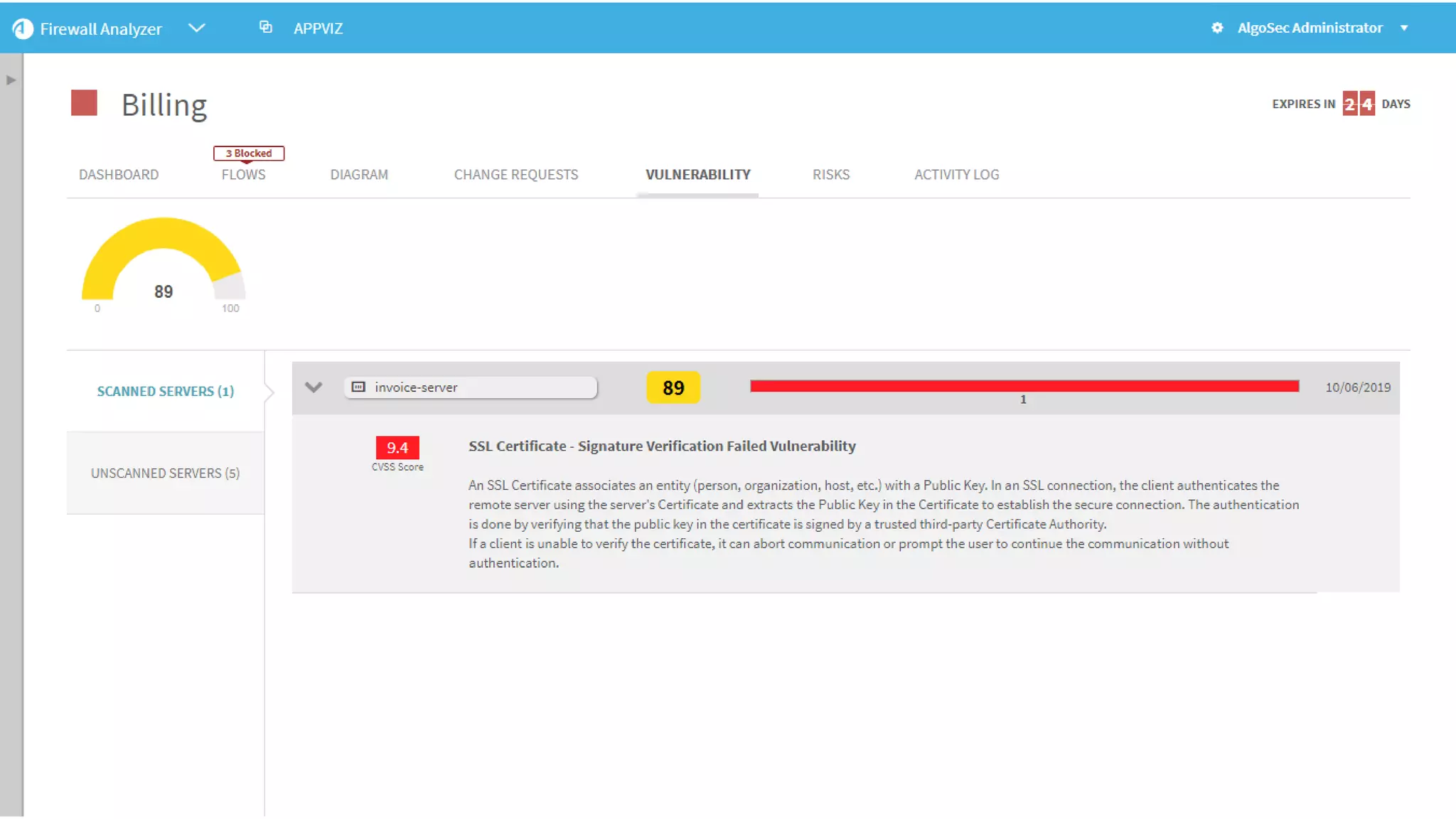Select the Risks tab
Screen dimensions: 1456x819
tap(831, 175)
